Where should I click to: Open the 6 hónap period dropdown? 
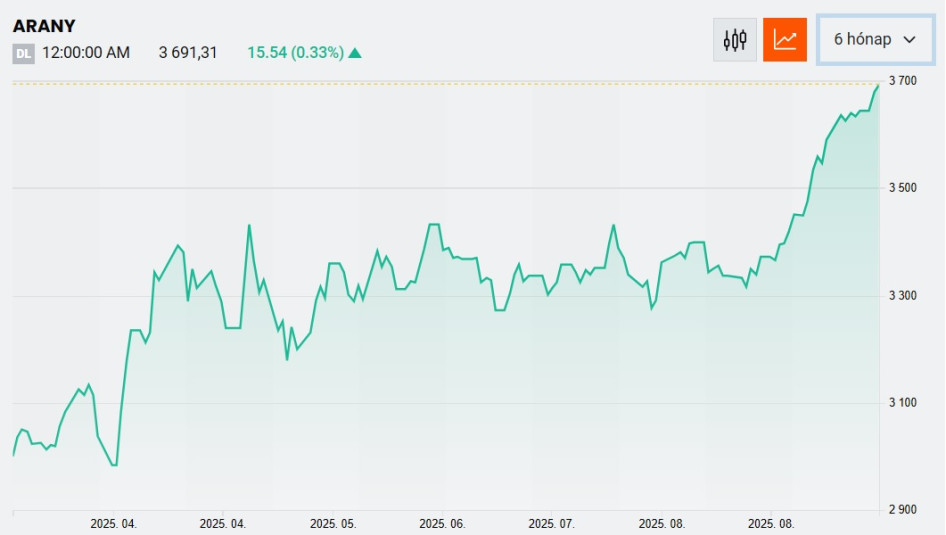tap(875, 40)
